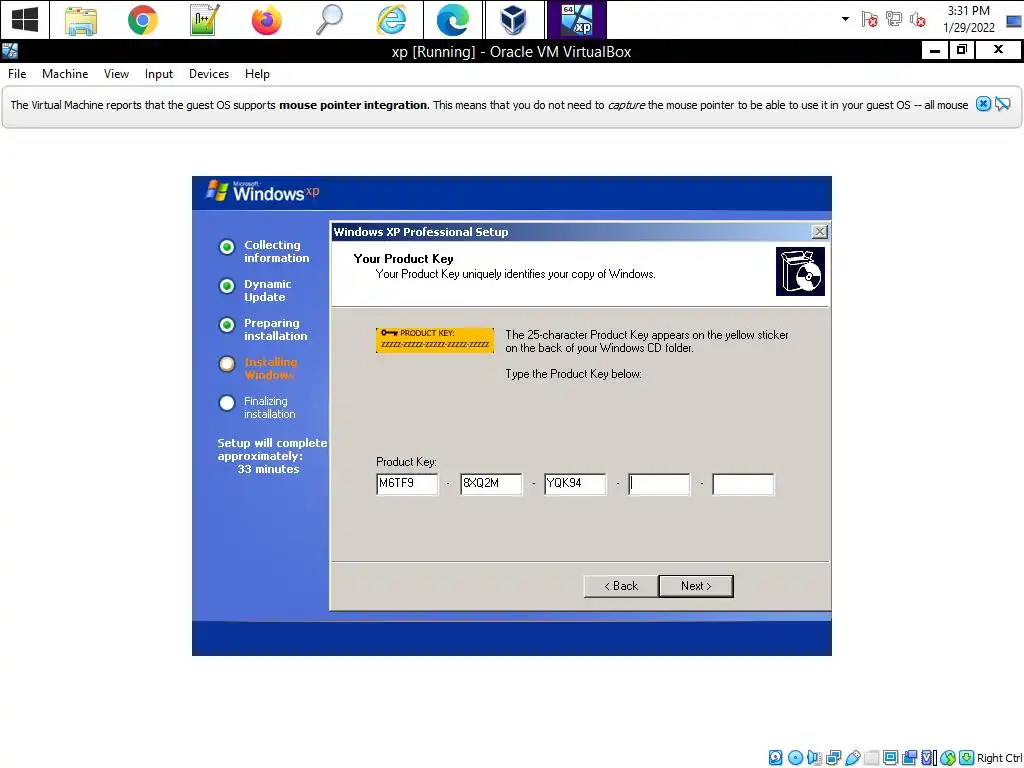Click the VirtualBox window title icon
The width and height of the screenshot is (1024, 768).
point(10,52)
